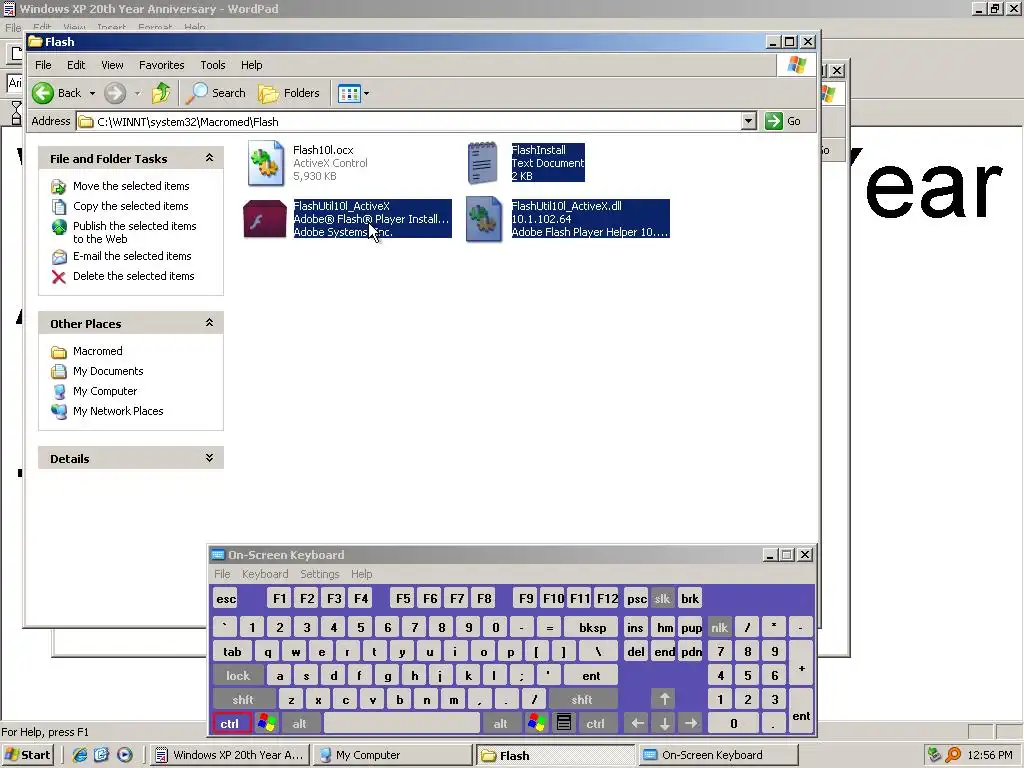
Task: Launch Windows Media Player from quick launch
Action: tap(125, 755)
